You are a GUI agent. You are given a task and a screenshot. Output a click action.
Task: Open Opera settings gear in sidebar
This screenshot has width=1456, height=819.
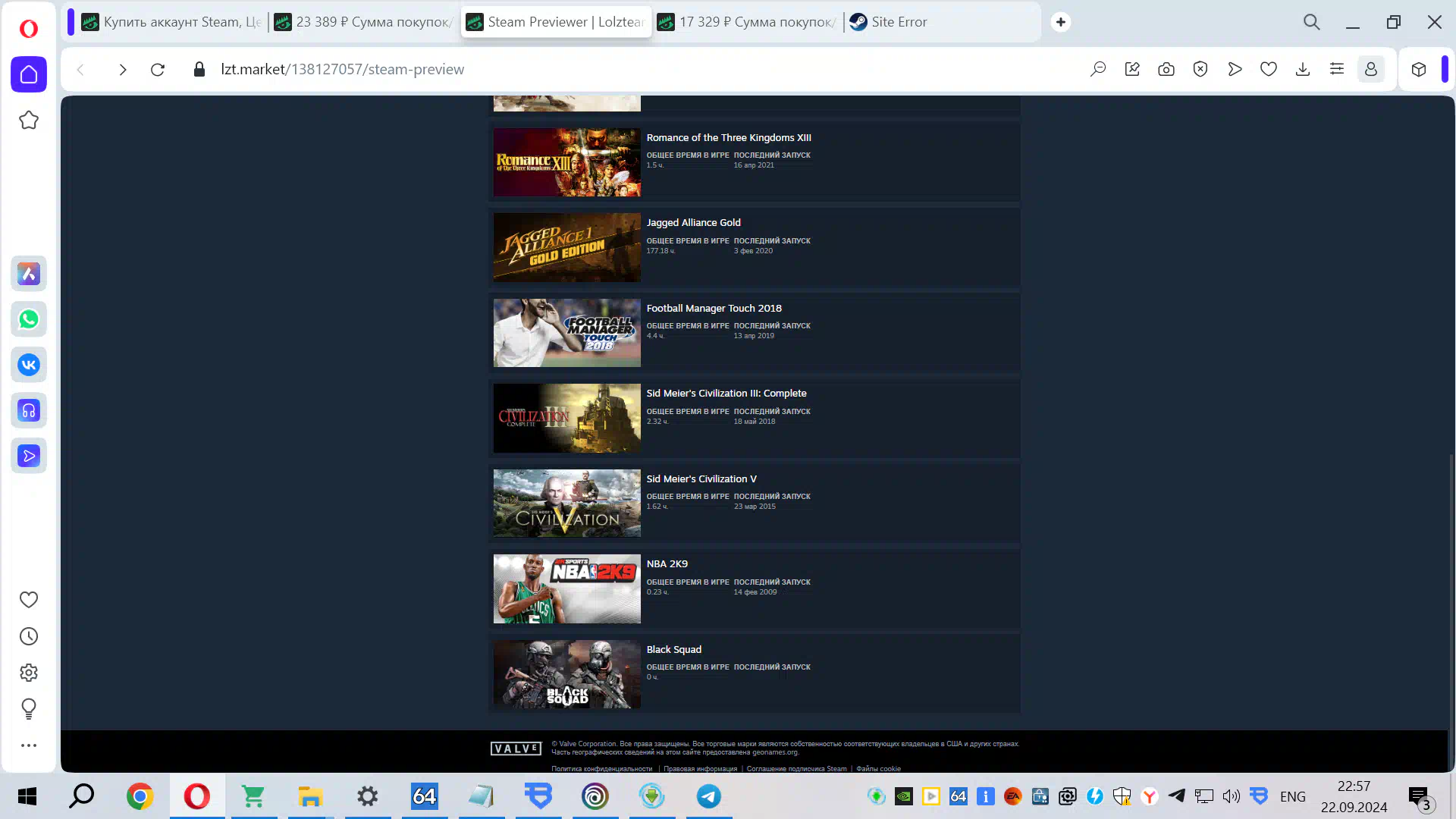(29, 673)
